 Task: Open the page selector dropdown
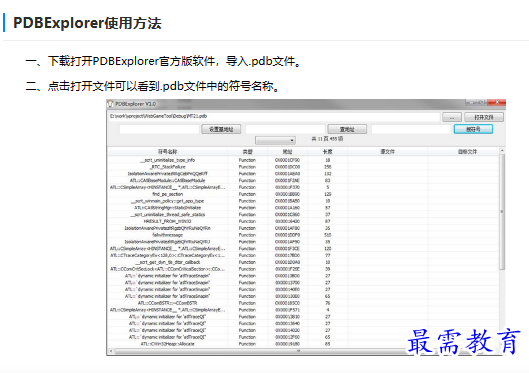(275, 140)
